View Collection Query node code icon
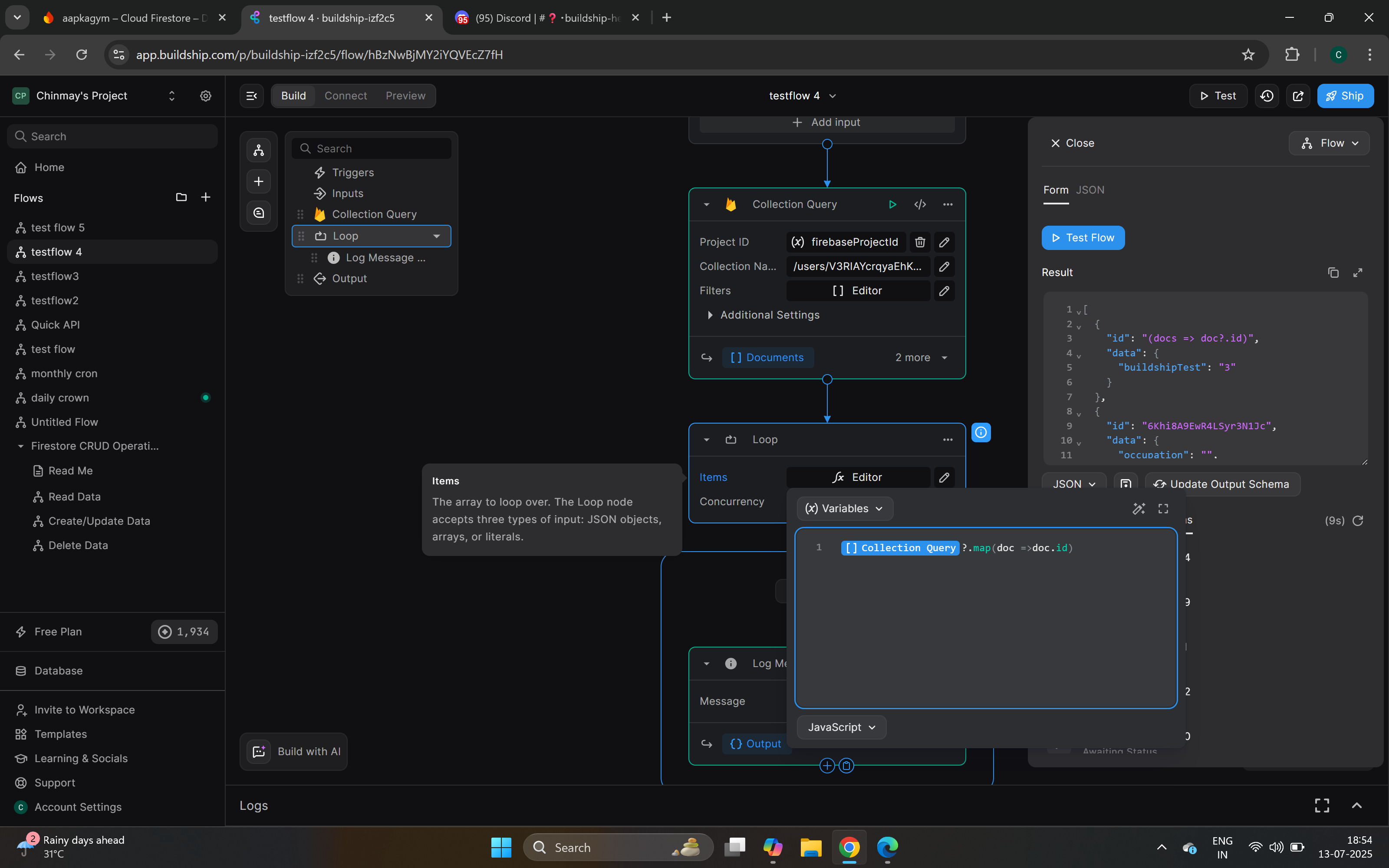The width and height of the screenshot is (1389, 868). tap(920, 204)
